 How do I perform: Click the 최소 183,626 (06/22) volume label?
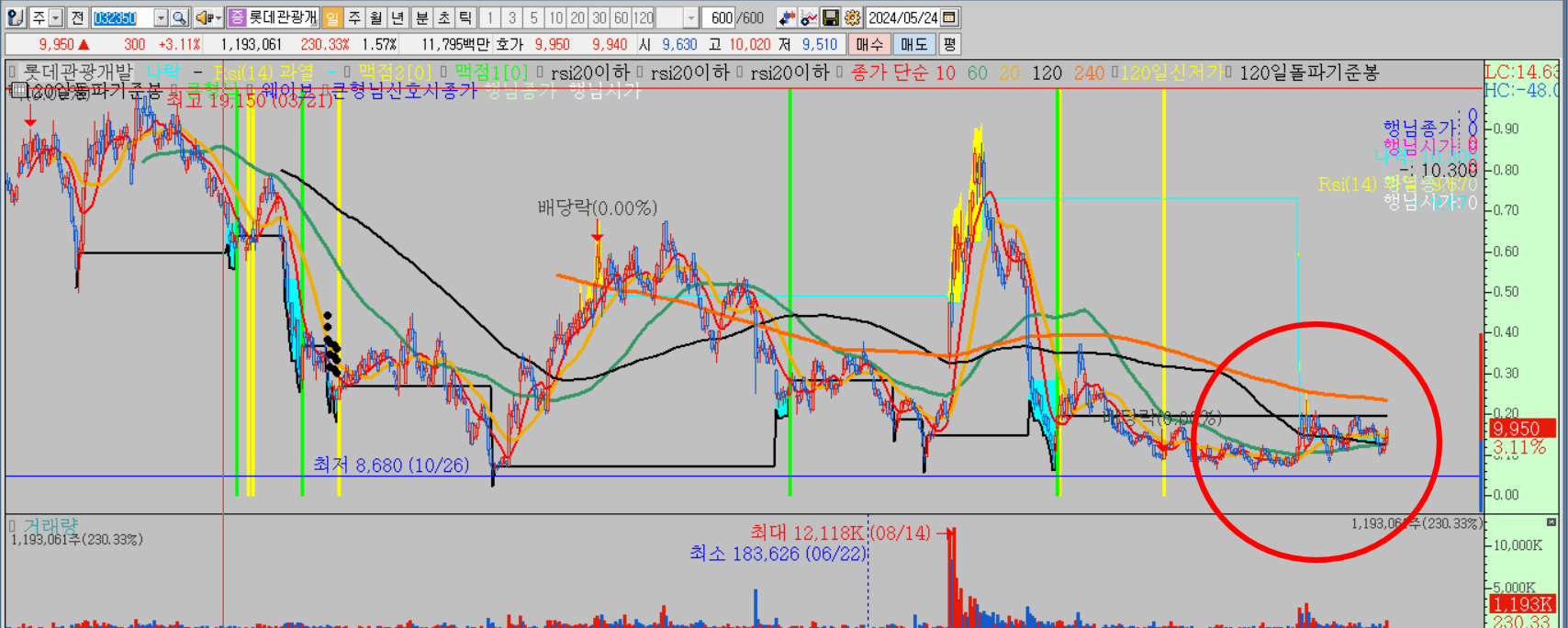coord(778,554)
